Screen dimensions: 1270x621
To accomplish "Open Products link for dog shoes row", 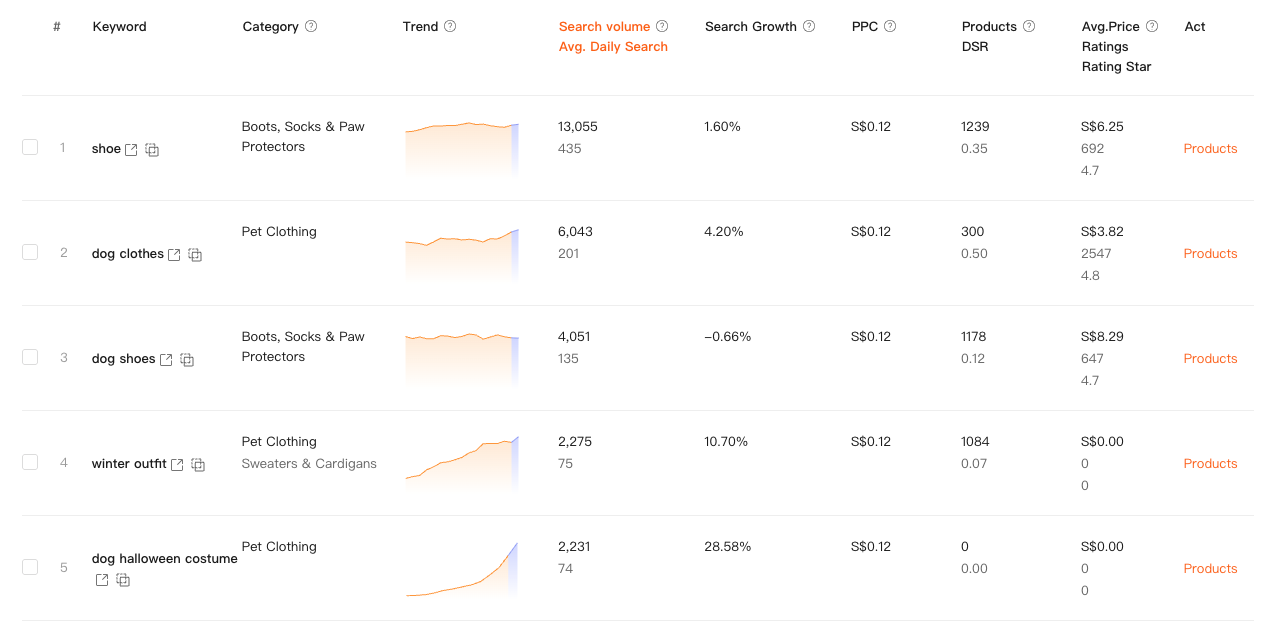I will pyautogui.click(x=1210, y=358).
